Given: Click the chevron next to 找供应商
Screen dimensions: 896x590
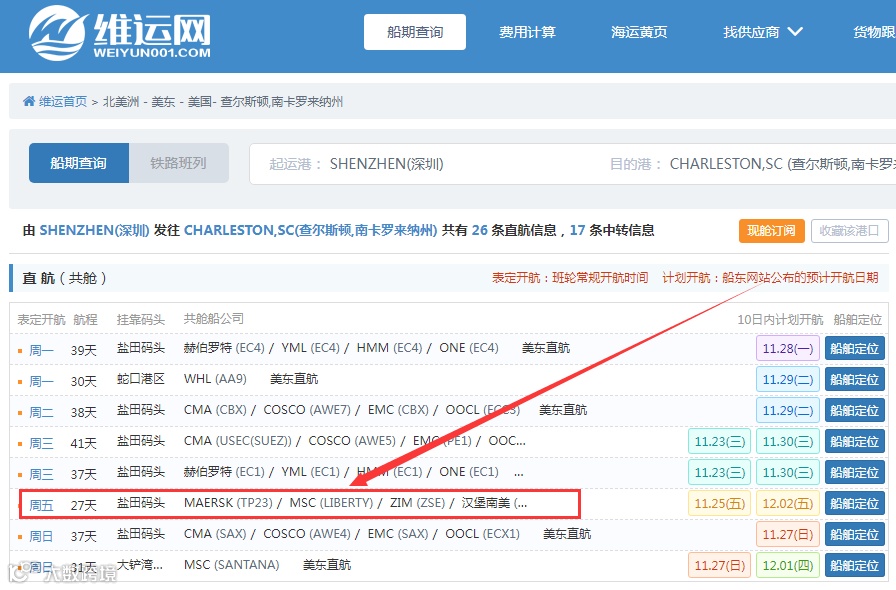Looking at the screenshot, I should coord(795,31).
